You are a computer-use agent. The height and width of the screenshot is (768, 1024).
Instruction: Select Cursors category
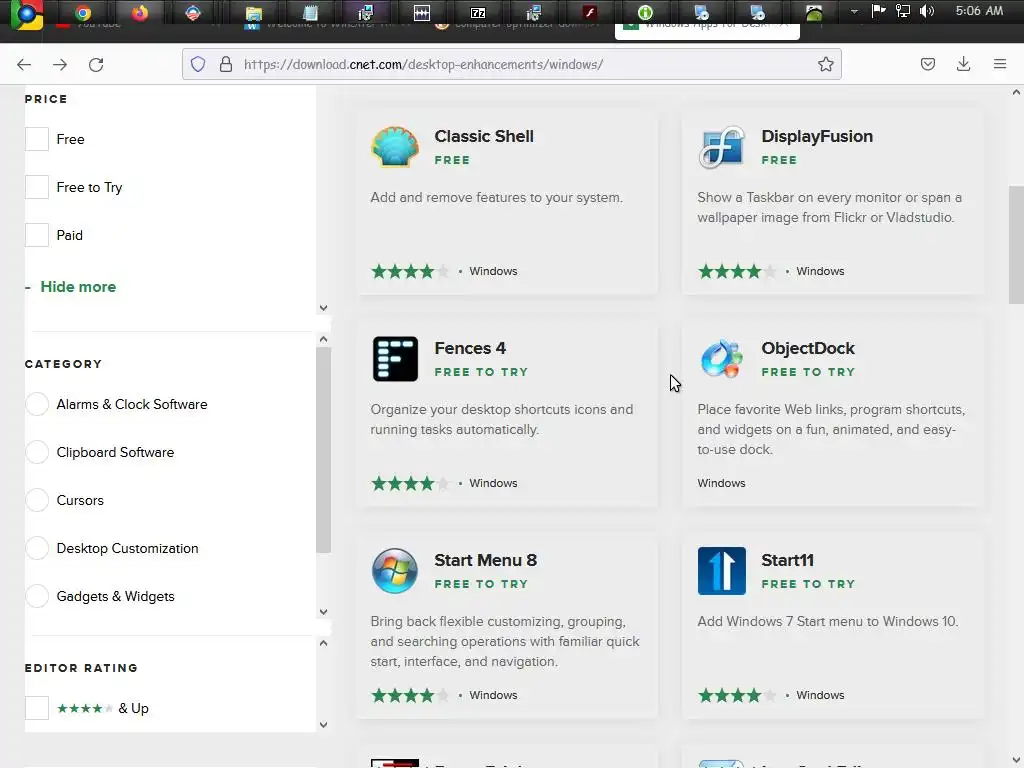pyautogui.click(x=37, y=500)
